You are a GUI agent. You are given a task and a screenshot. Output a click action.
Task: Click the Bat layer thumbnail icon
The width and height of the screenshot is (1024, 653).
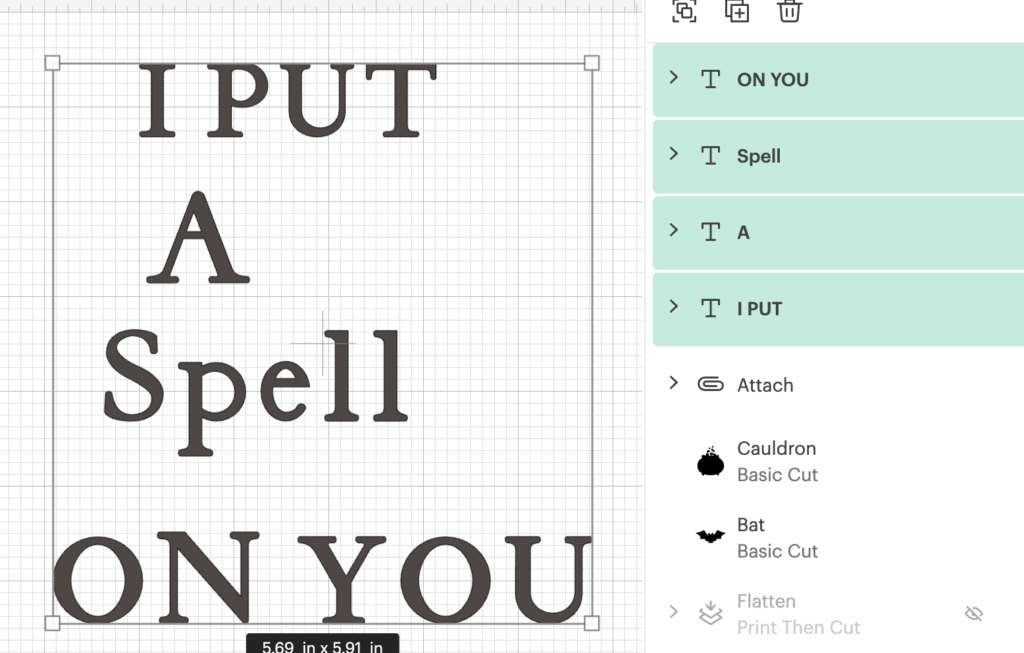pyautogui.click(x=710, y=537)
